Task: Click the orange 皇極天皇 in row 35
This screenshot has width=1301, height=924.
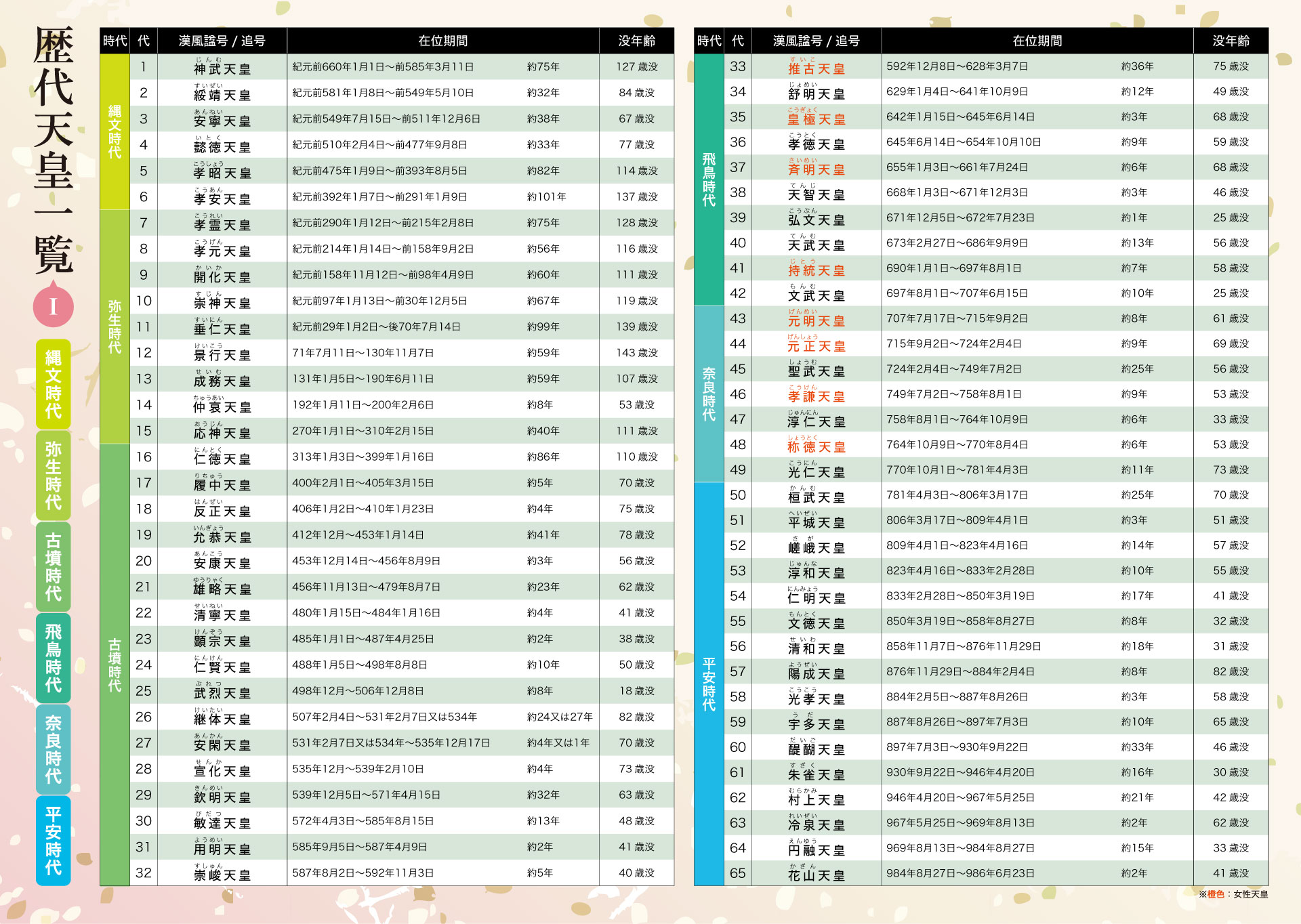Action: point(817,119)
